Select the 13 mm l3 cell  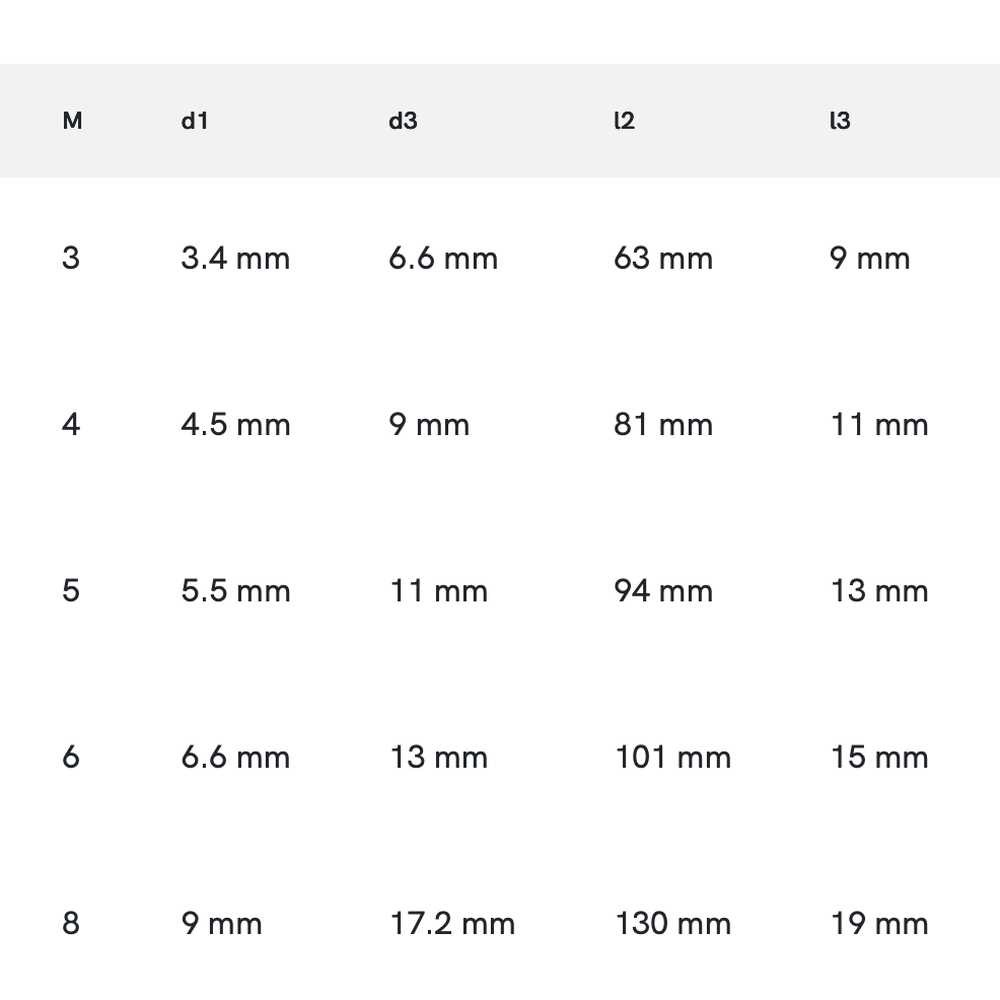point(879,591)
